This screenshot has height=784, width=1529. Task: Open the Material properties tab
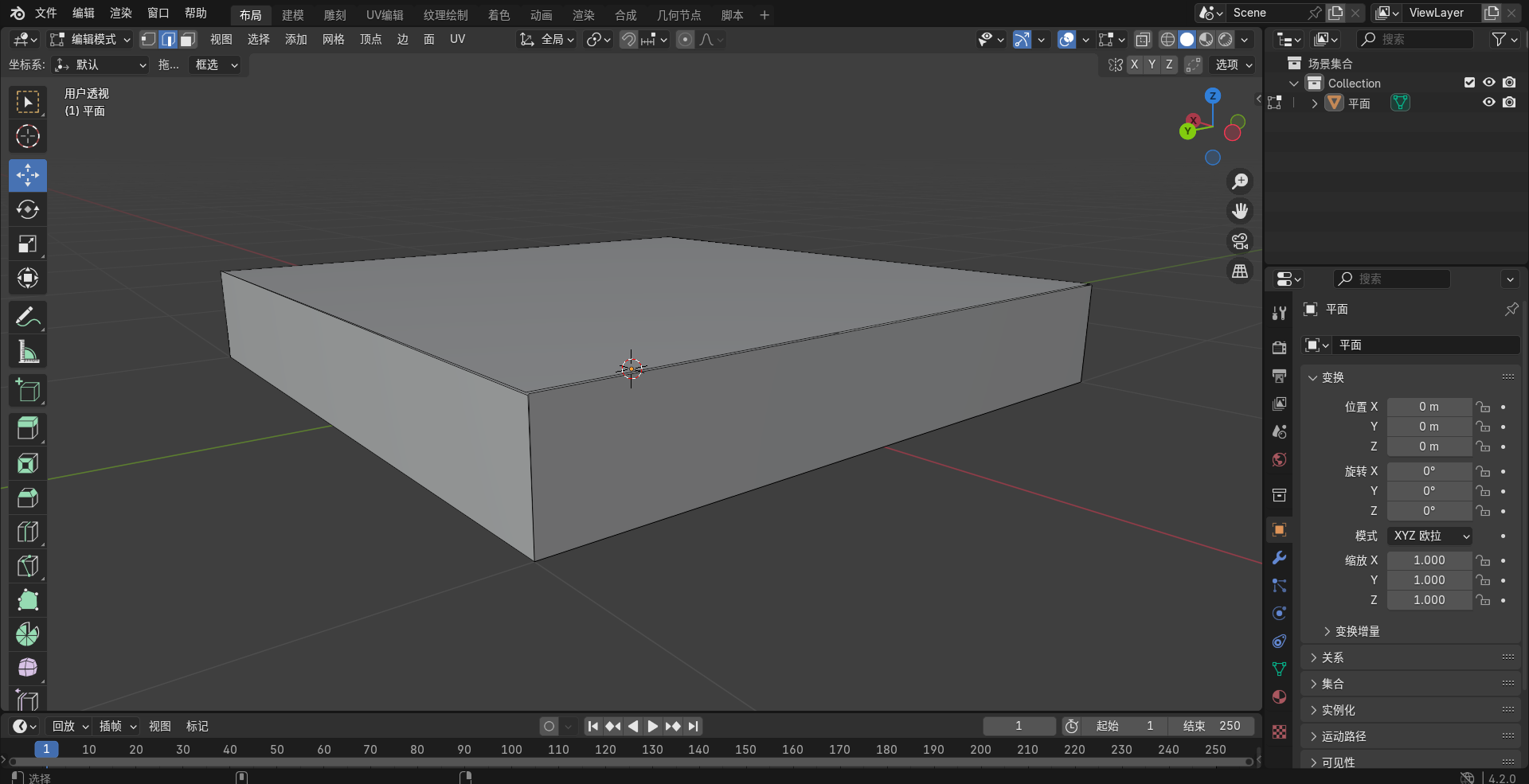[1279, 697]
